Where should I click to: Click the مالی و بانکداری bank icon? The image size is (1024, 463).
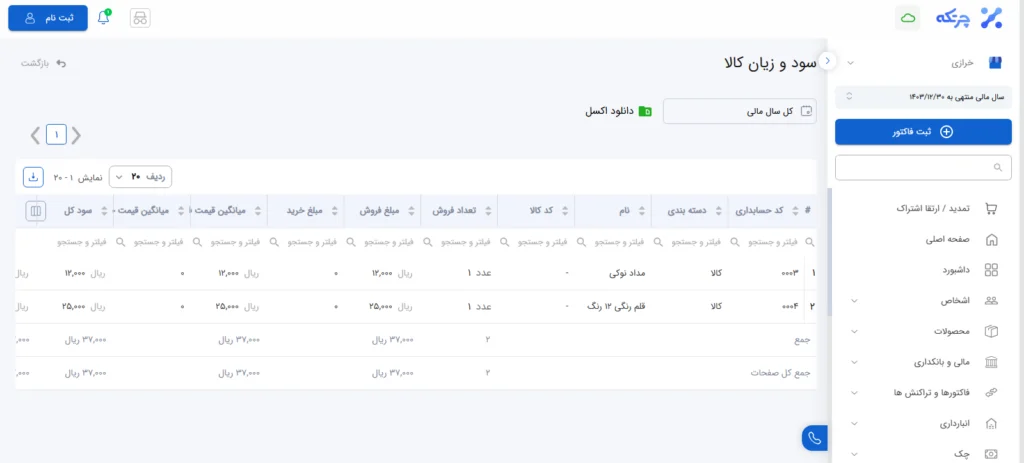991,362
